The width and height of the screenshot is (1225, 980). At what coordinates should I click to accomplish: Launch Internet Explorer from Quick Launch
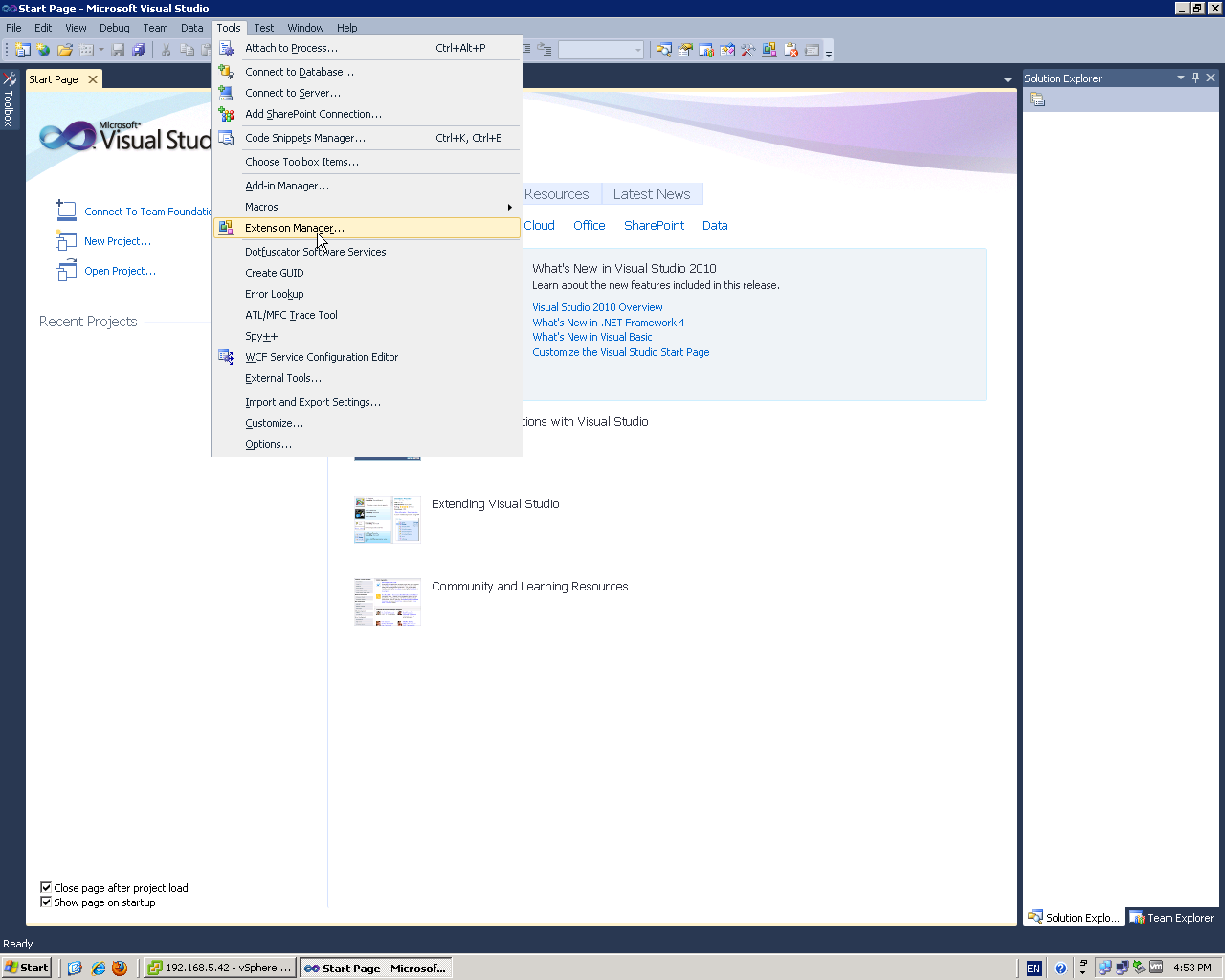pyautogui.click(x=98, y=968)
